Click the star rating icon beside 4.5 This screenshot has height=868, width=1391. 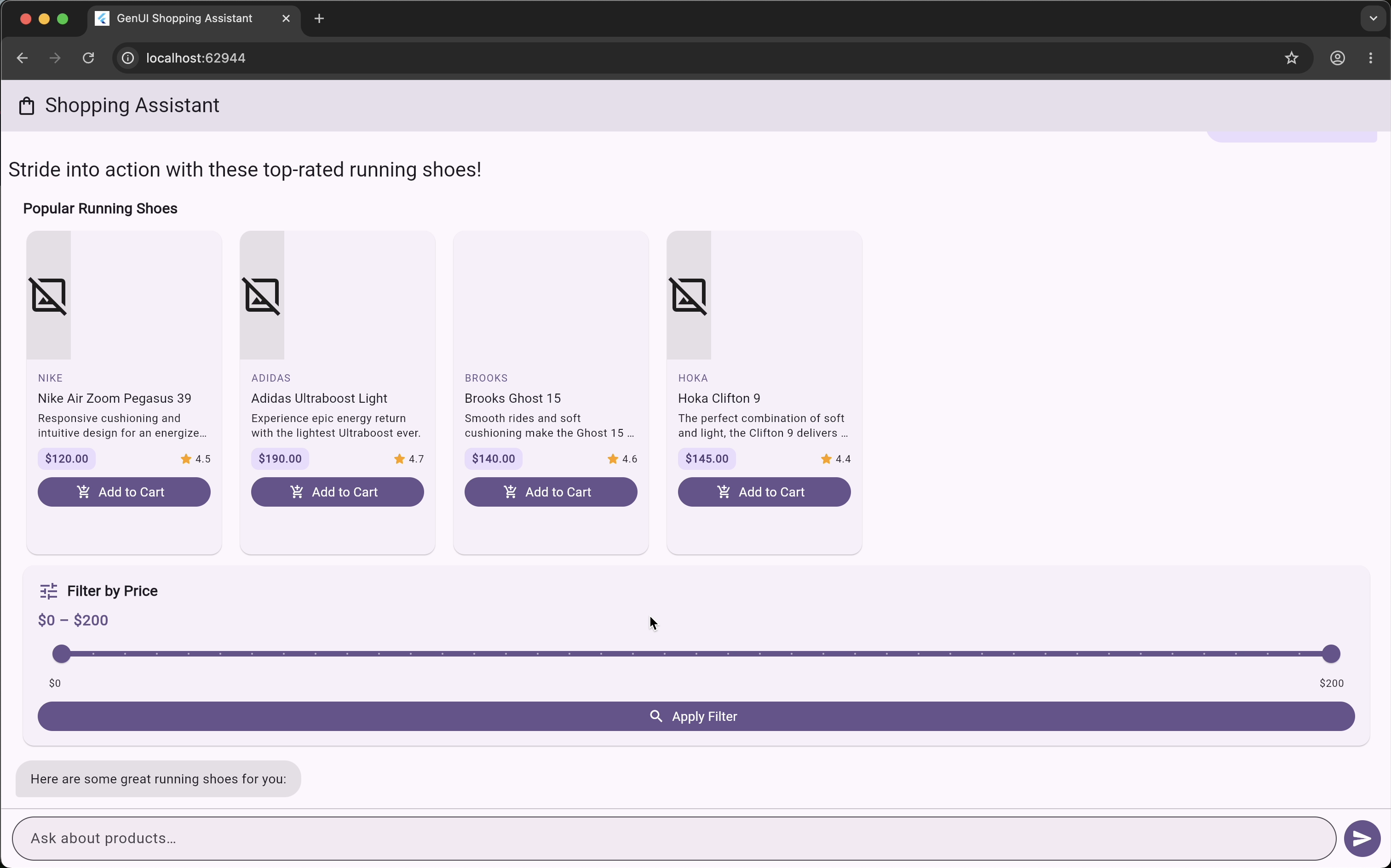(186, 459)
